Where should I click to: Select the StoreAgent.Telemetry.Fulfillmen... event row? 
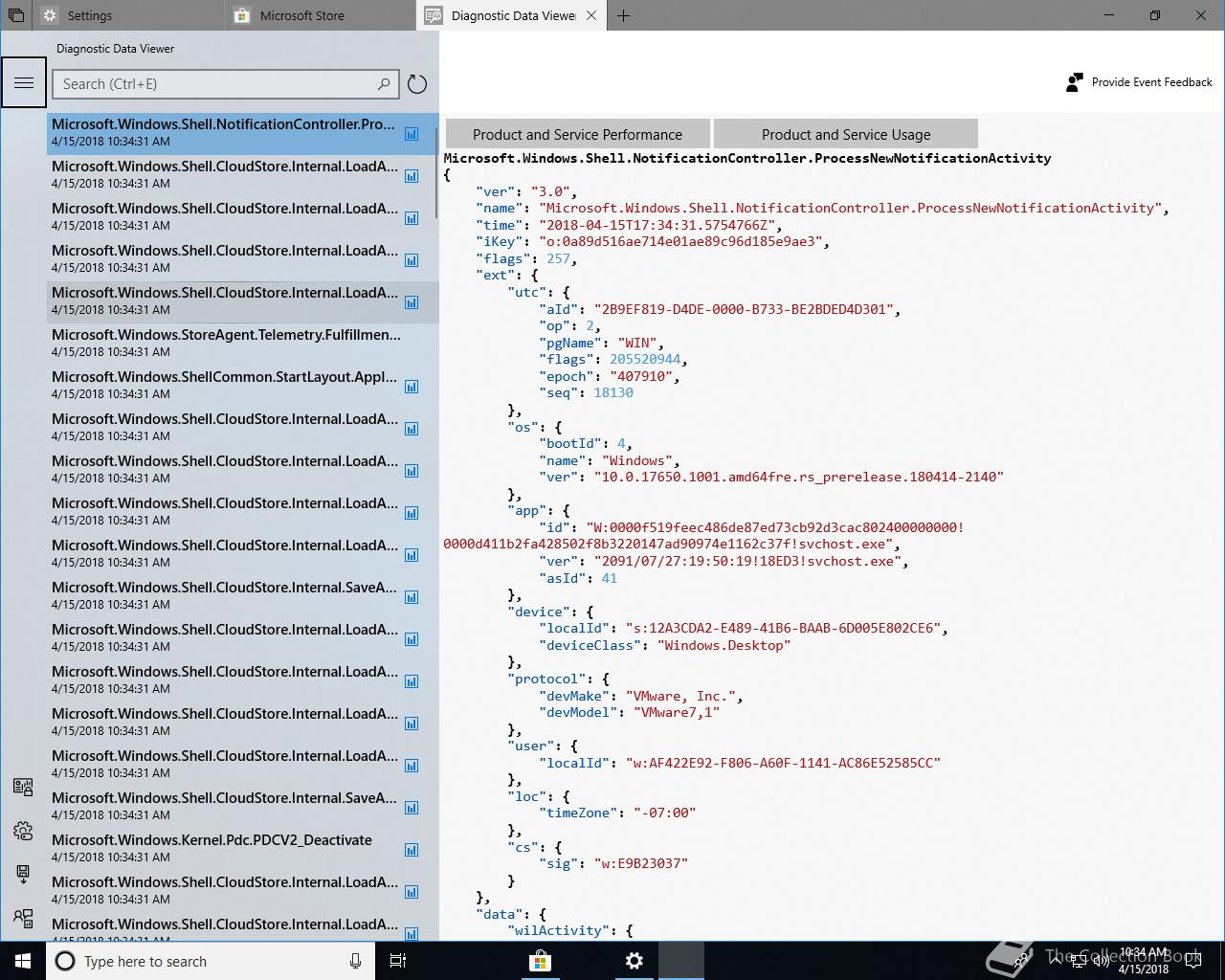tap(242, 344)
